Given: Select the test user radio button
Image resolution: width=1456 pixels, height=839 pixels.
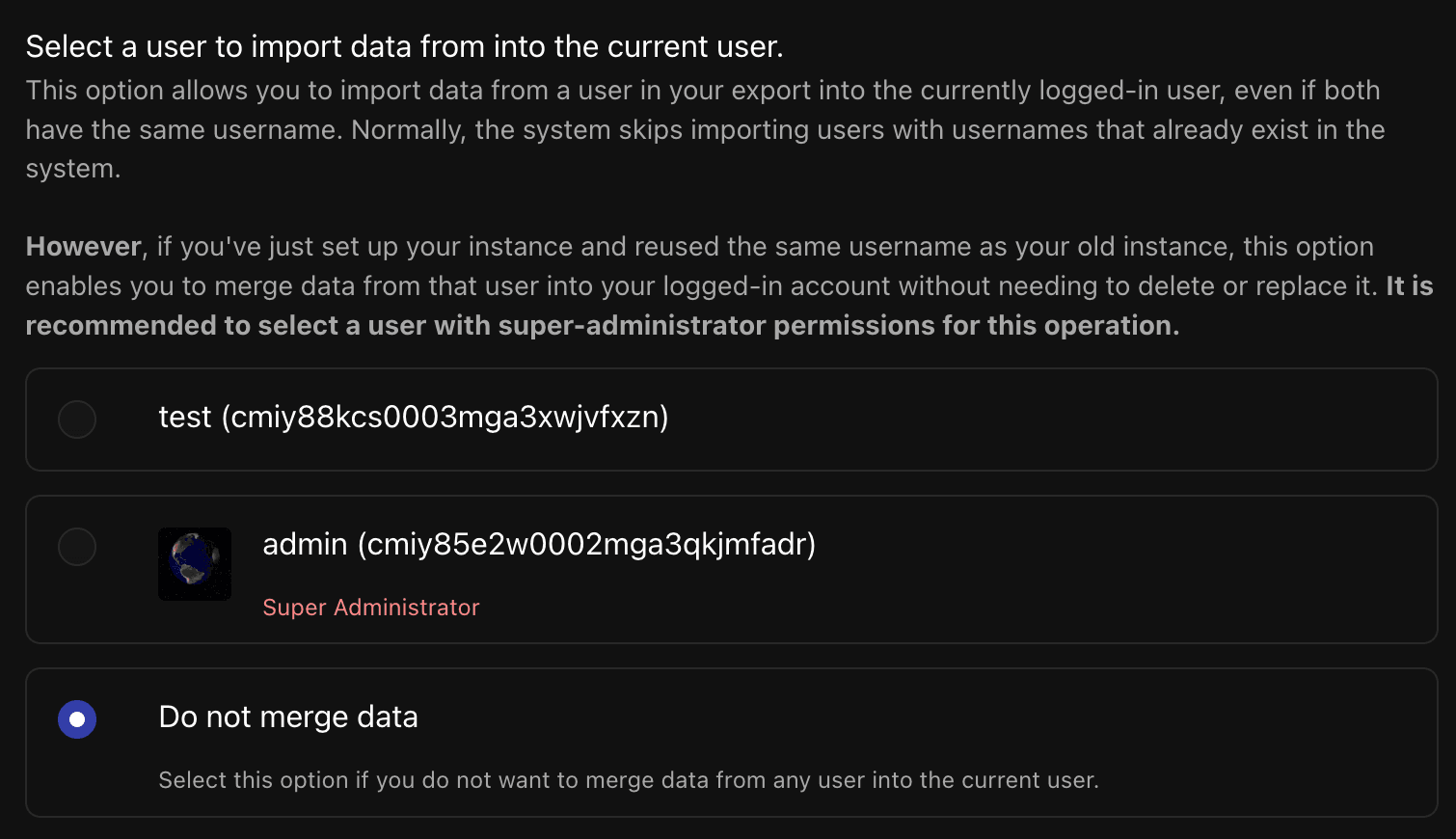Looking at the screenshot, I should tap(77, 419).
